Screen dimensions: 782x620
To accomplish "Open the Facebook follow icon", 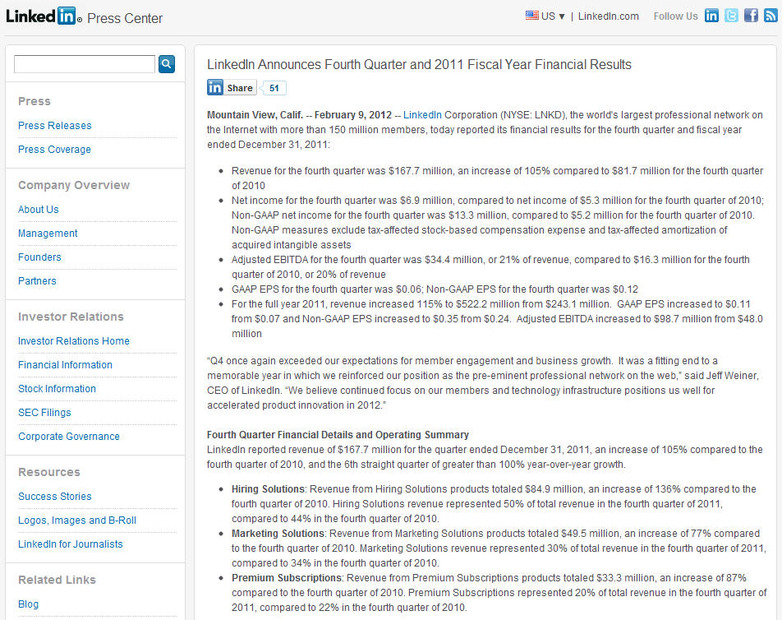I will (751, 15).
